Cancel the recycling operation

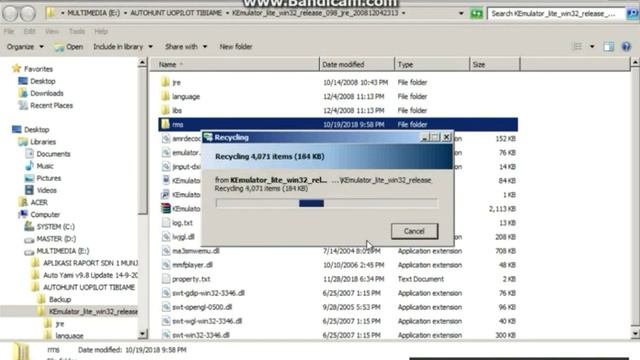click(x=414, y=231)
